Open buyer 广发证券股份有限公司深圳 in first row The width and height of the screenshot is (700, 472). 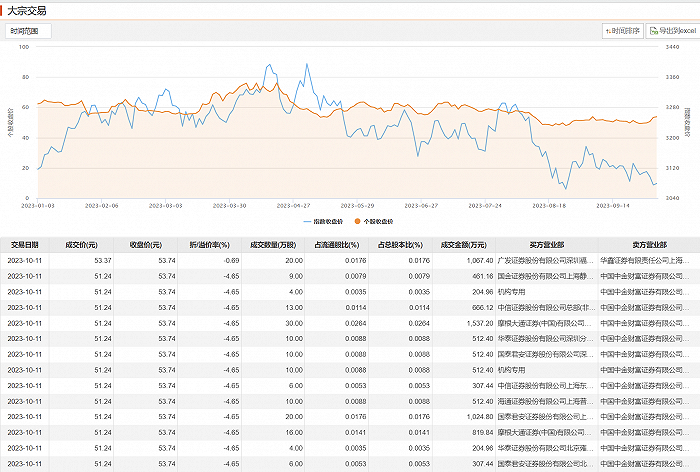coord(545,259)
